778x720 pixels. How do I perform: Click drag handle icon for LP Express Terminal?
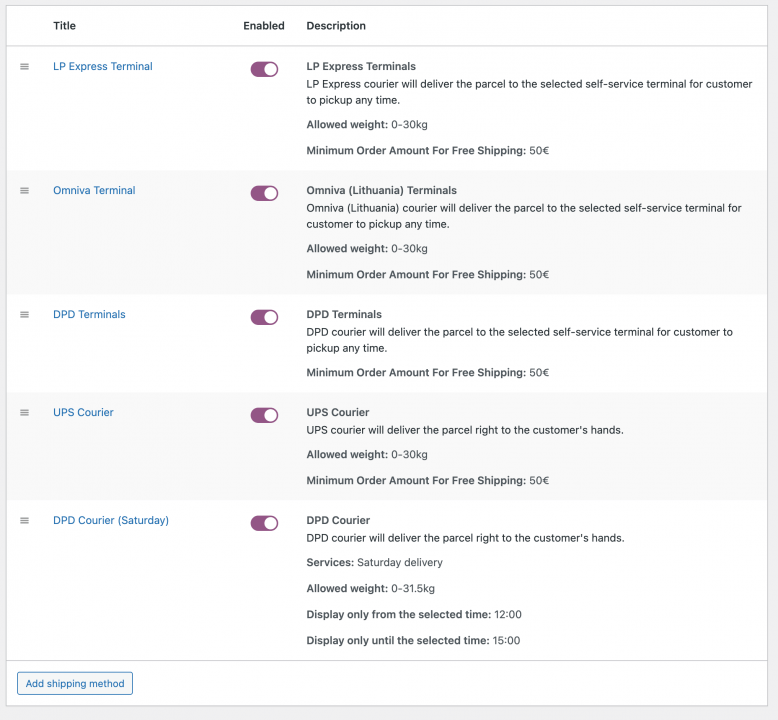click(25, 67)
